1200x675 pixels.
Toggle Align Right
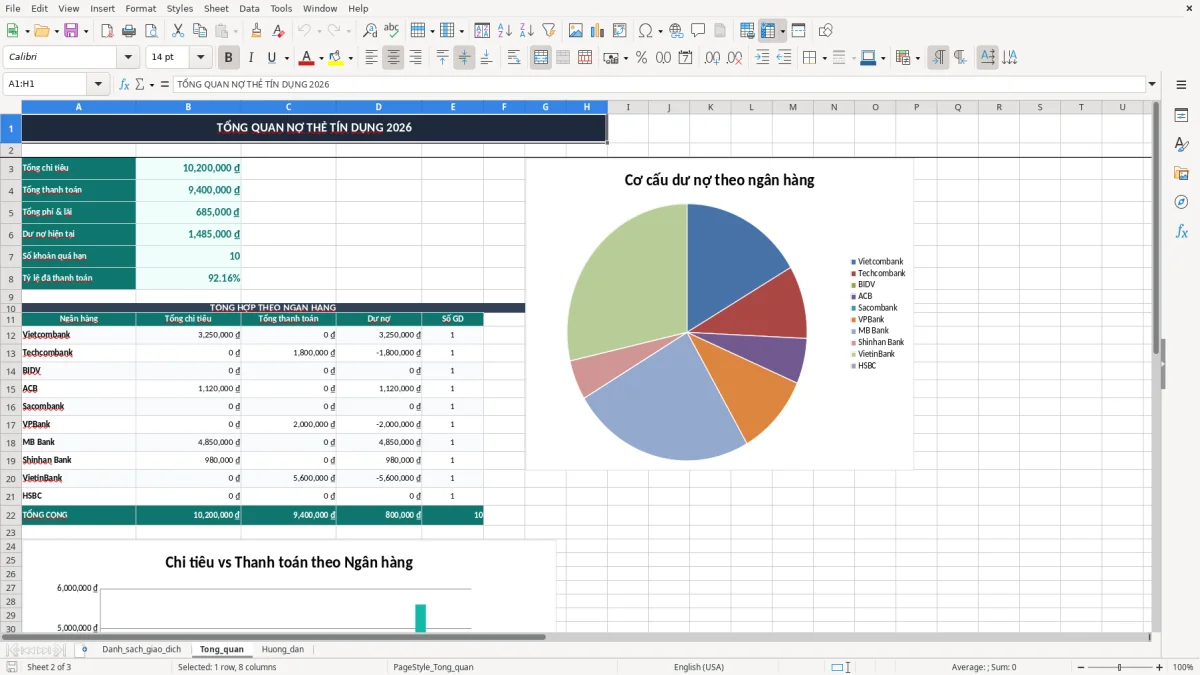tap(415, 58)
